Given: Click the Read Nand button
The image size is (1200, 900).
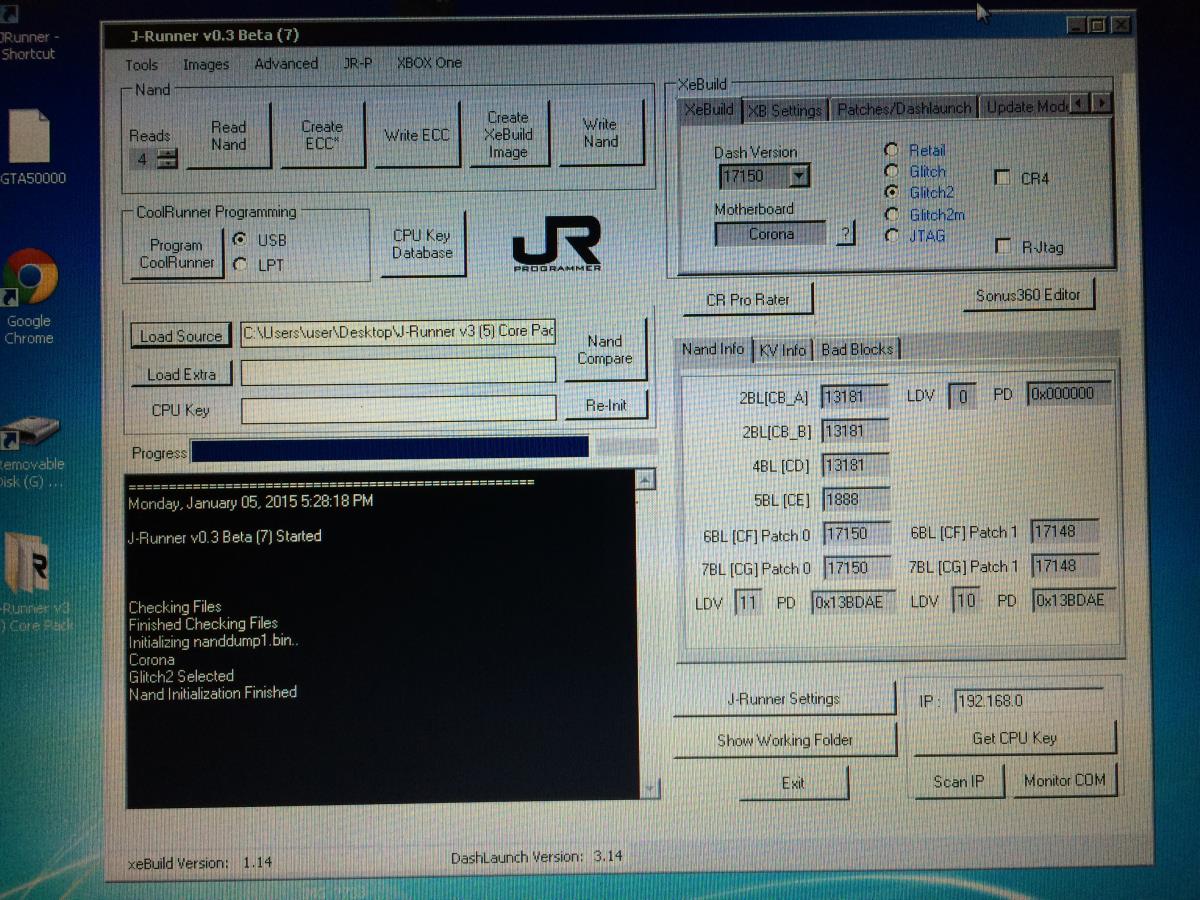Looking at the screenshot, I should pos(228,135).
